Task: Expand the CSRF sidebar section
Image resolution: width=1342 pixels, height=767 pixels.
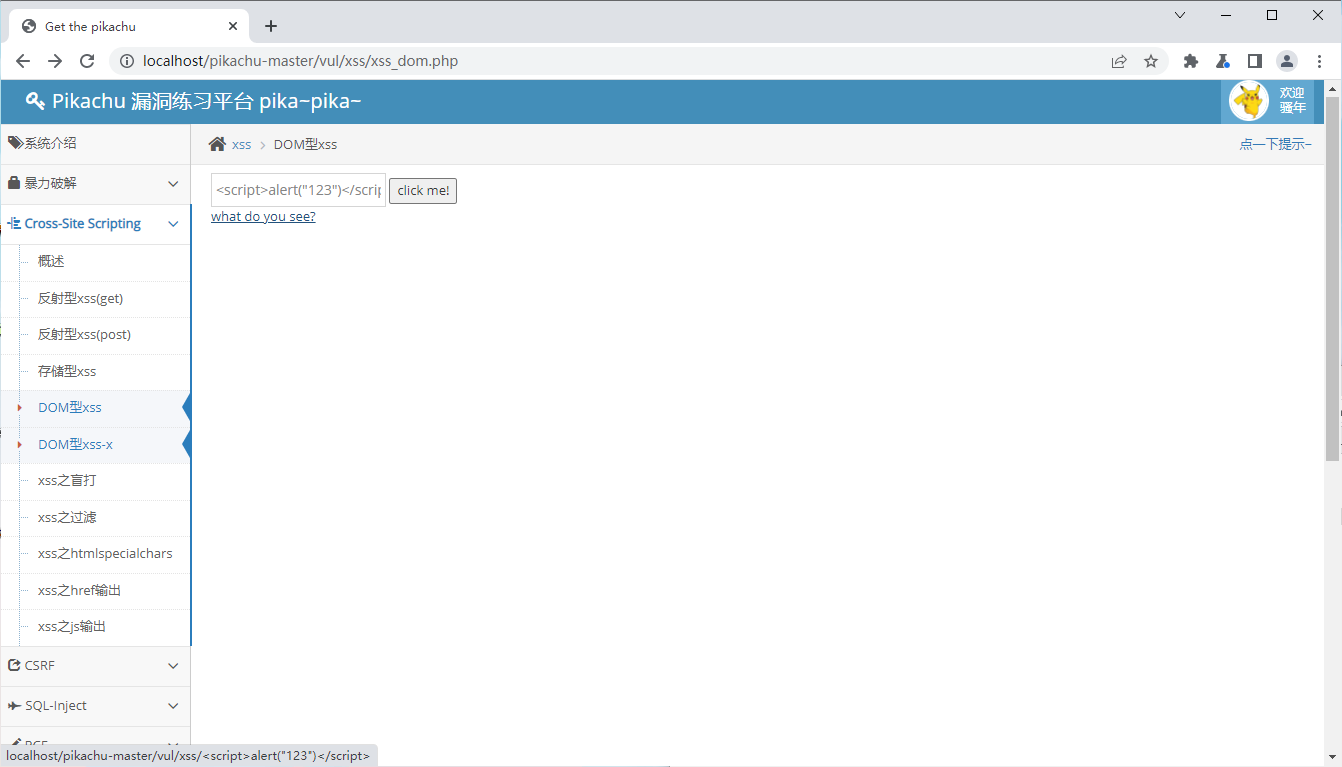Action: 95,666
